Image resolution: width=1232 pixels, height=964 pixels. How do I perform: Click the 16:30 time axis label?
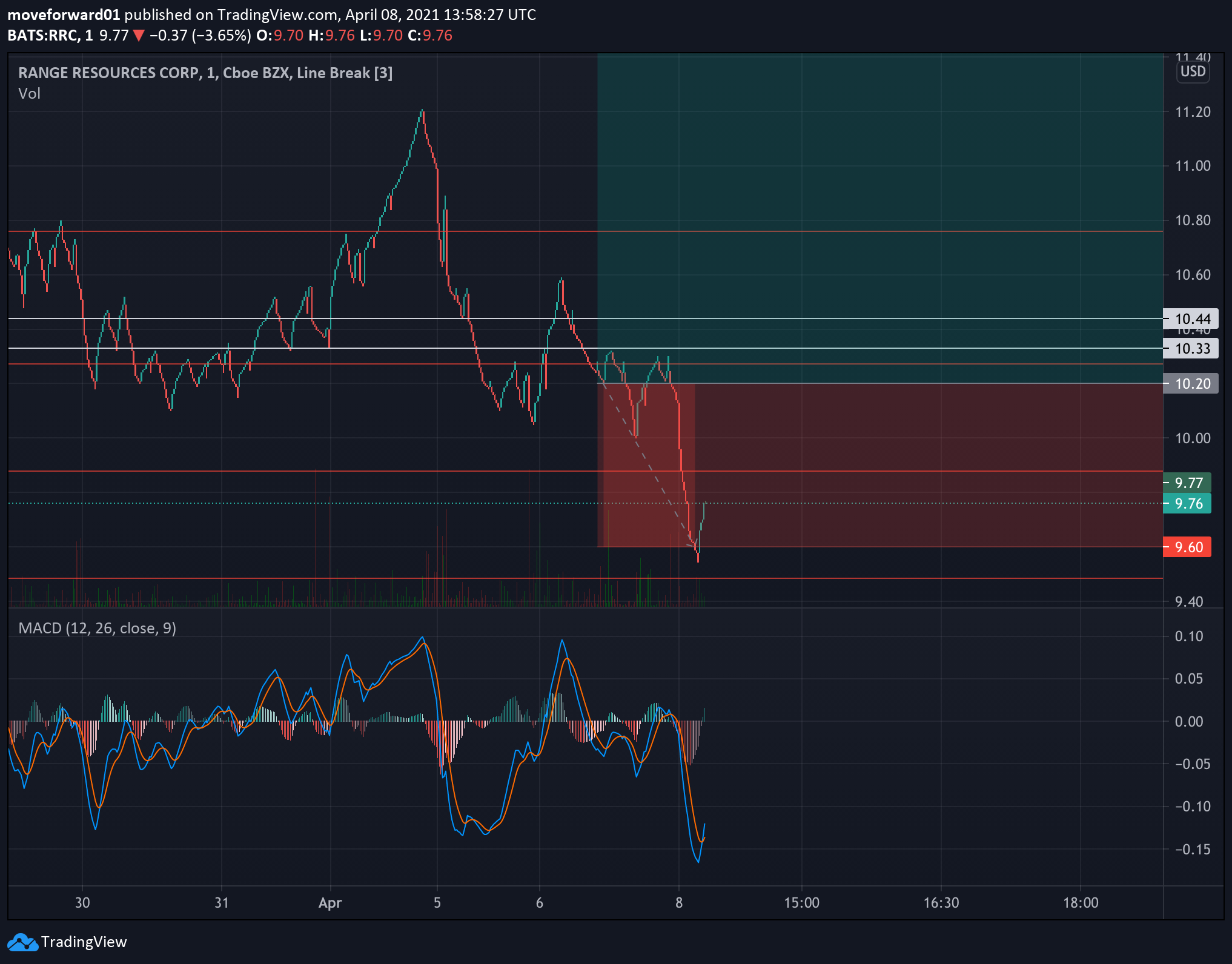click(941, 903)
